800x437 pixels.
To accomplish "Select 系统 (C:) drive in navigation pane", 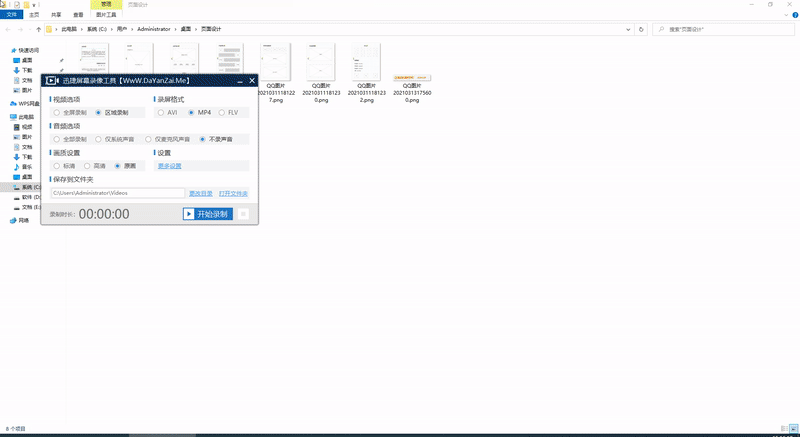I will (28, 188).
